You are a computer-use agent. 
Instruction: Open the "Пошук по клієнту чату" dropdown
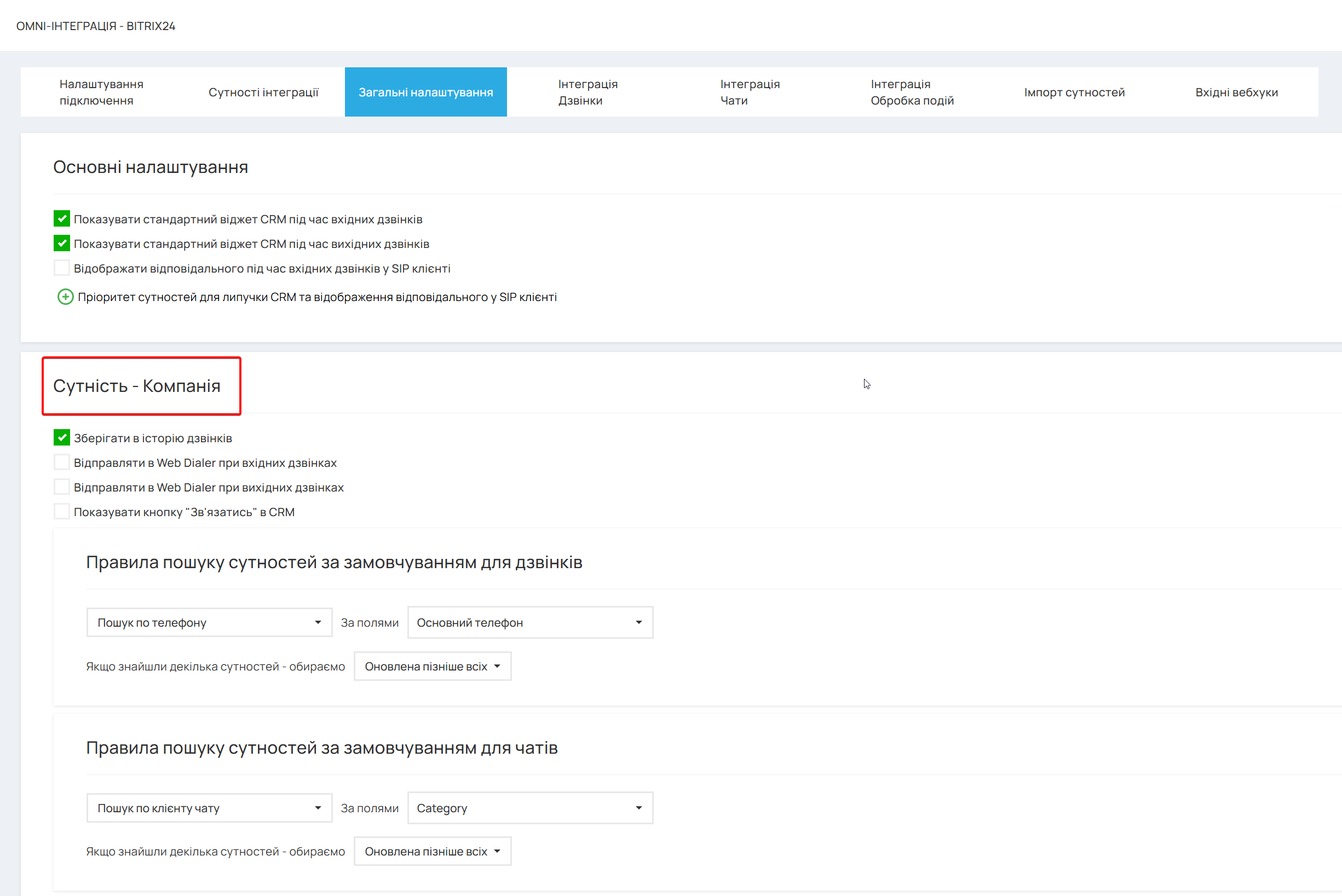coord(209,808)
